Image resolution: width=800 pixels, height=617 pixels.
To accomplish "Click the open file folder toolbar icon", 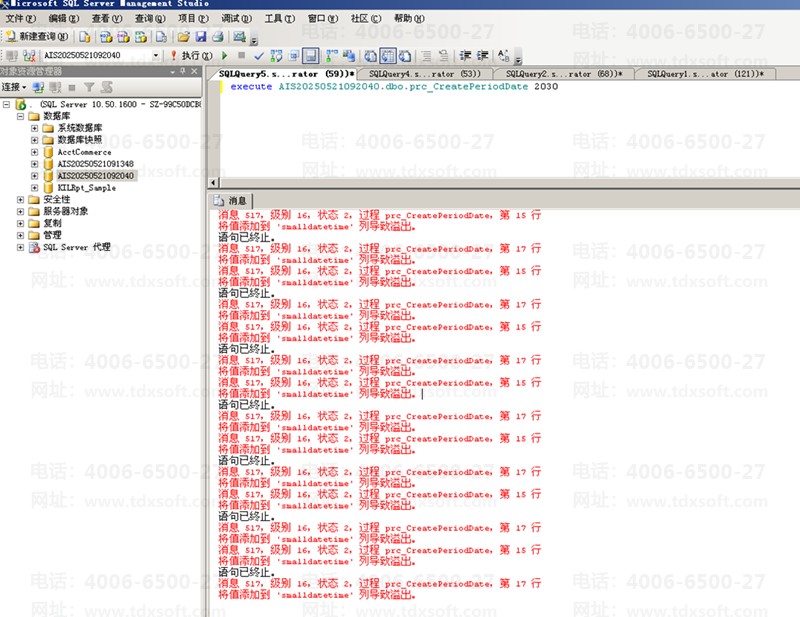I will click(x=184, y=37).
